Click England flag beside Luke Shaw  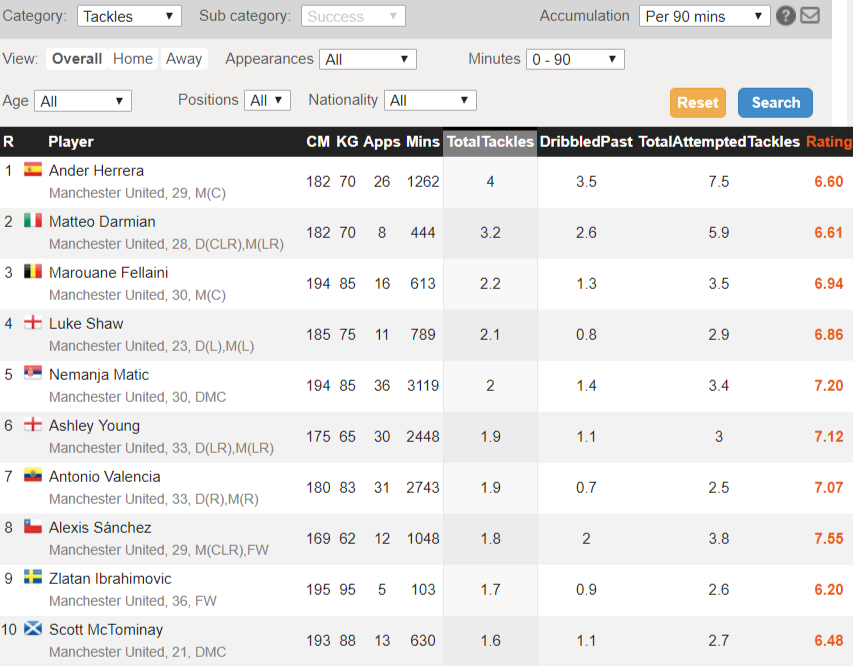pos(33,322)
